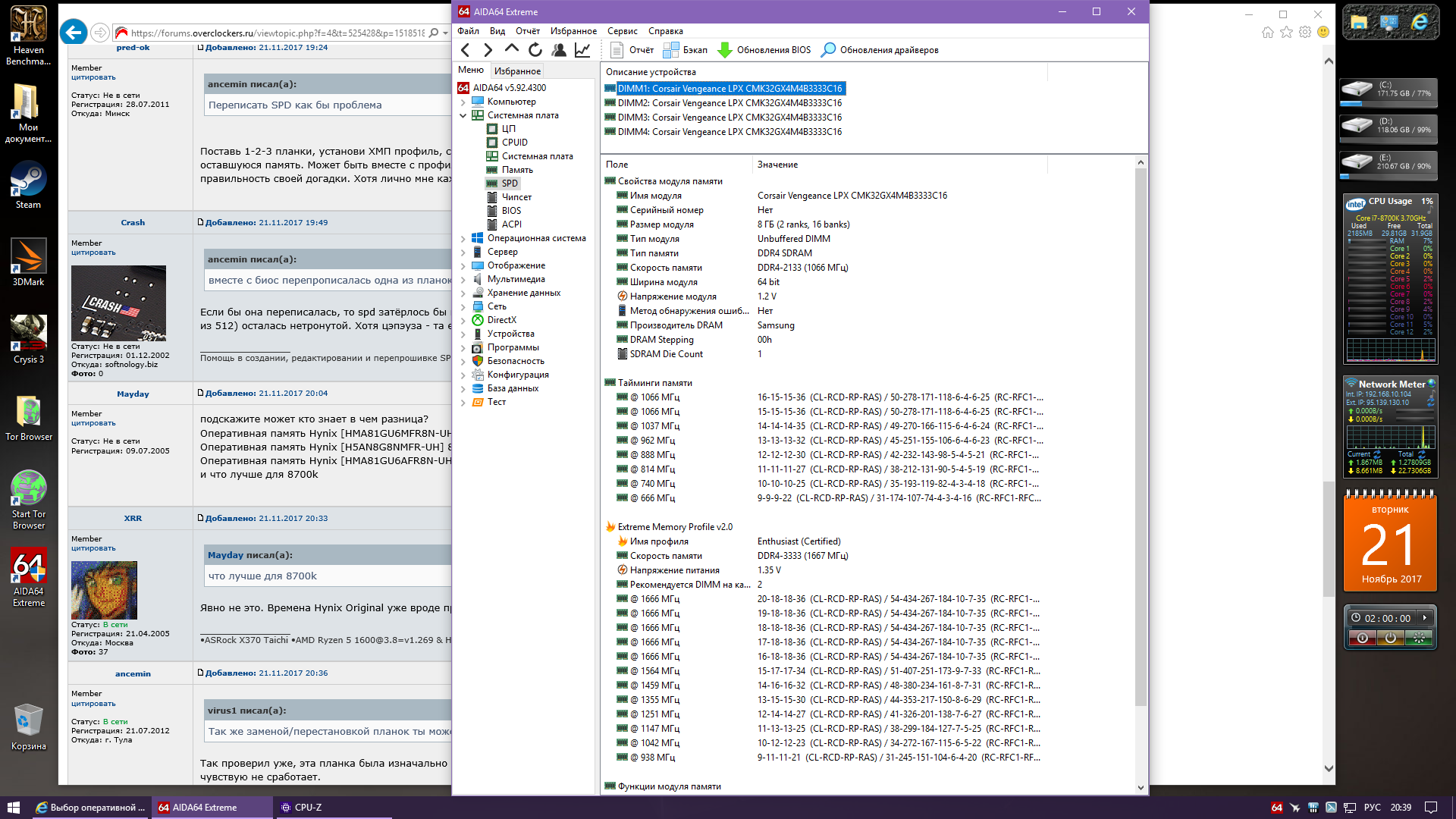1456x819 pixels.
Task: Open the Сервис menu
Action: click(x=622, y=31)
